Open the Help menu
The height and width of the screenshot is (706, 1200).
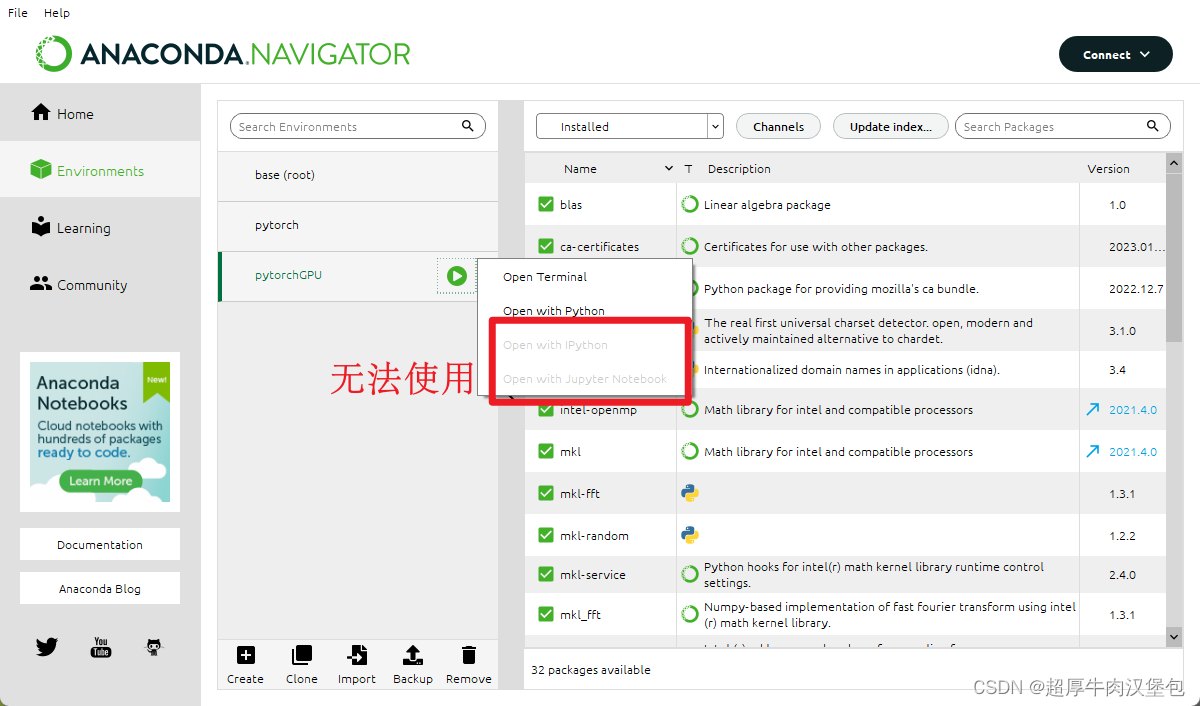(x=57, y=13)
